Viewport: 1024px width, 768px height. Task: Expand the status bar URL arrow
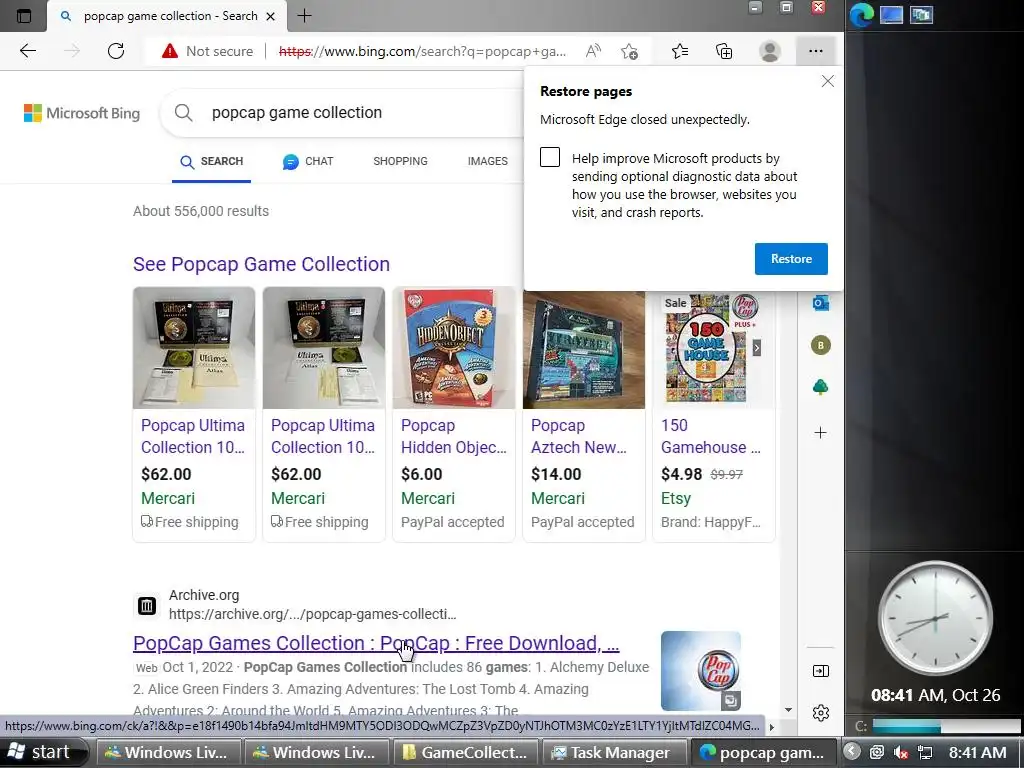pos(771,726)
